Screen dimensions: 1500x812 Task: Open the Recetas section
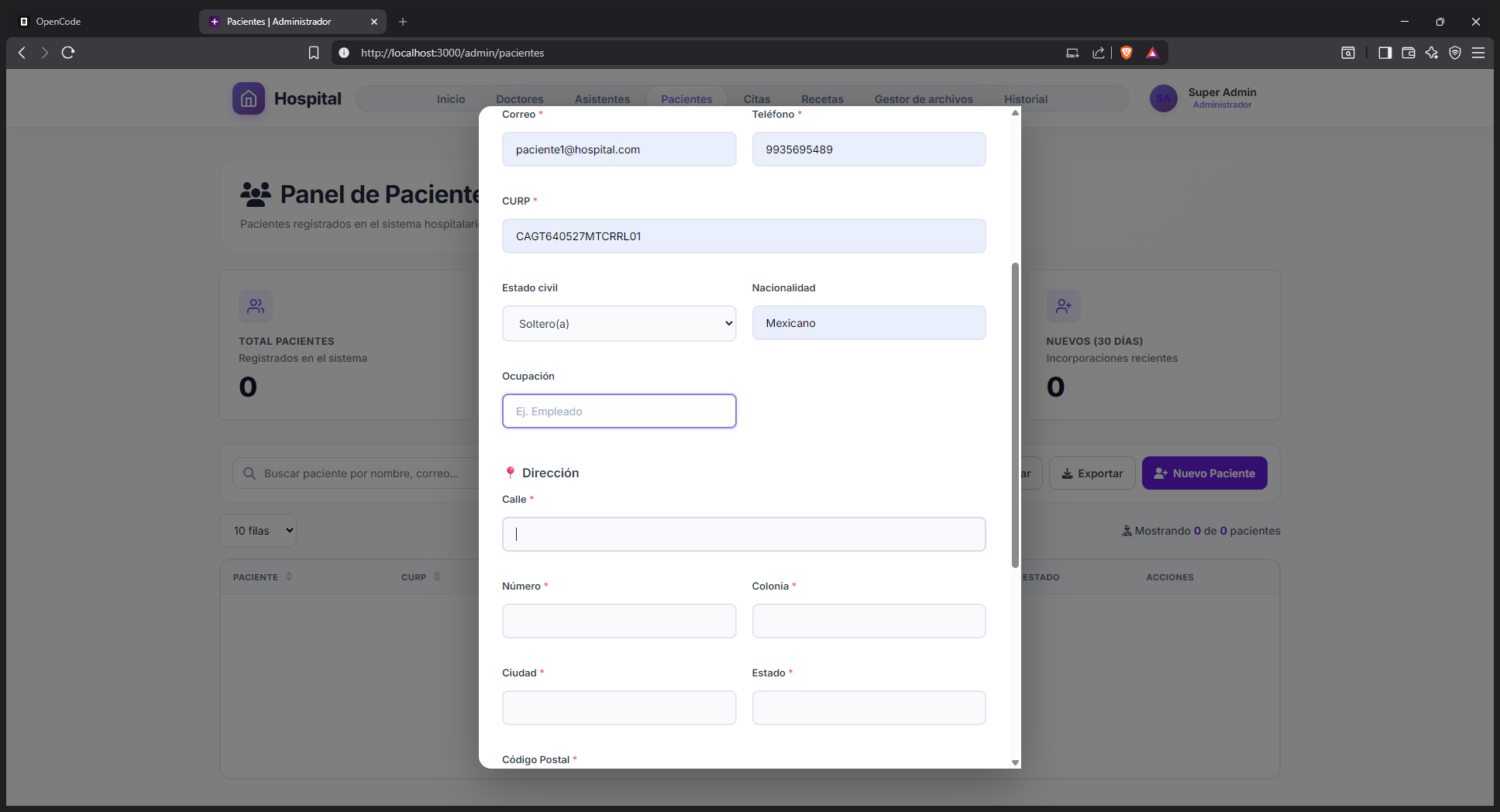click(x=822, y=99)
